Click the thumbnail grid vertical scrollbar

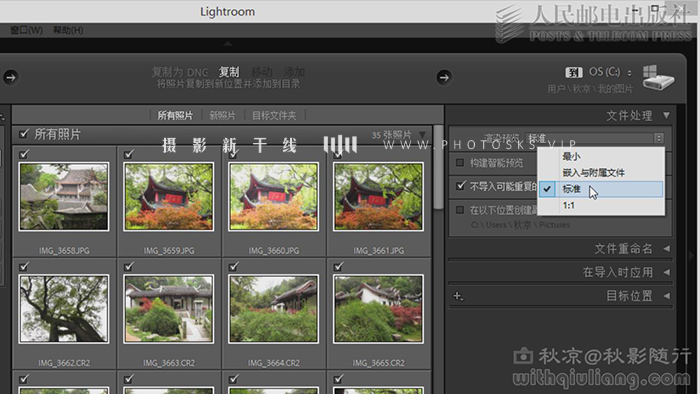(x=438, y=167)
